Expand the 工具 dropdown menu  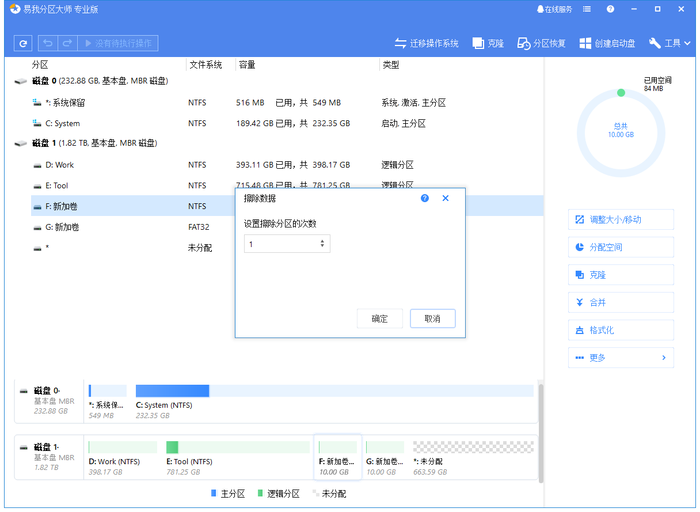(x=670, y=44)
